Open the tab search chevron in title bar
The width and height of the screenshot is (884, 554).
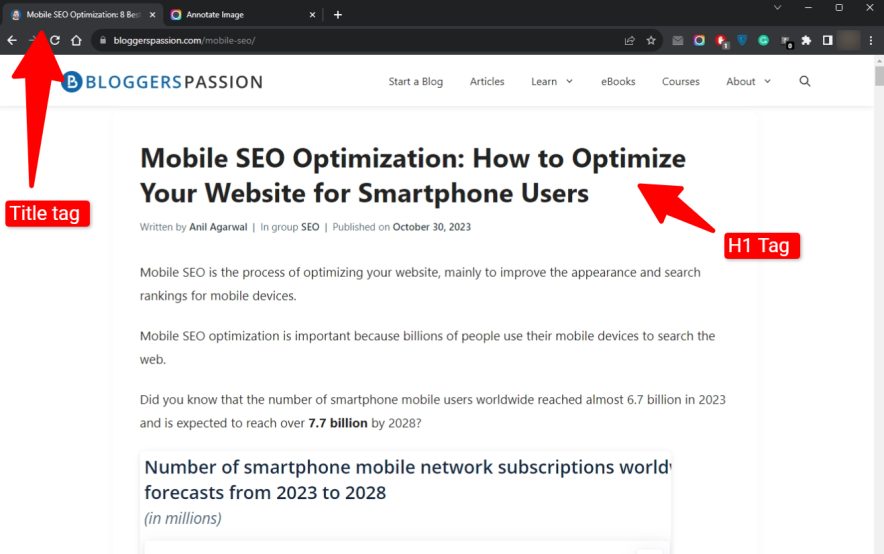[x=778, y=8]
